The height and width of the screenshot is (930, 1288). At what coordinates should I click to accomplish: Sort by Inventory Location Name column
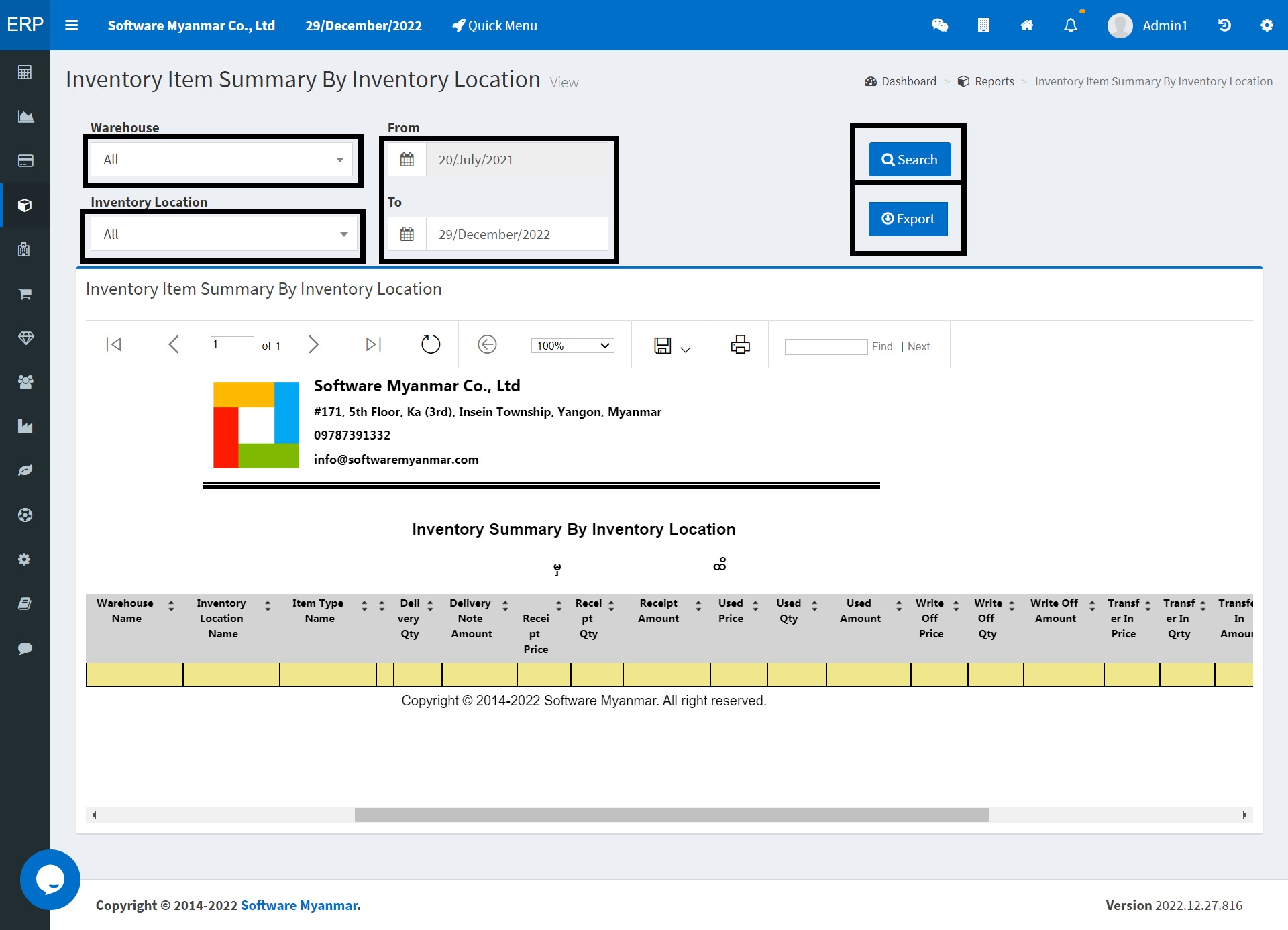pyautogui.click(x=268, y=606)
